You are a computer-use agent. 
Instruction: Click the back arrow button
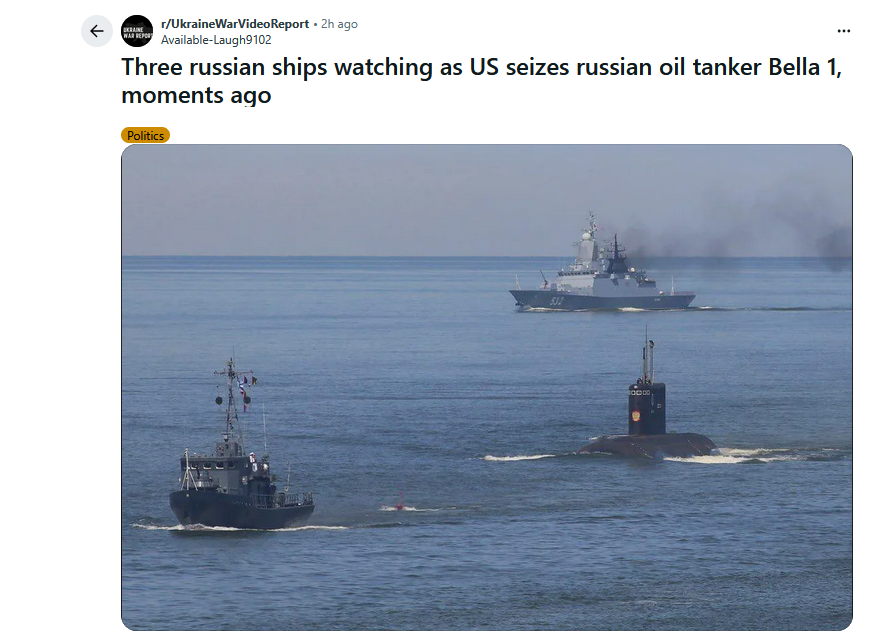(97, 31)
